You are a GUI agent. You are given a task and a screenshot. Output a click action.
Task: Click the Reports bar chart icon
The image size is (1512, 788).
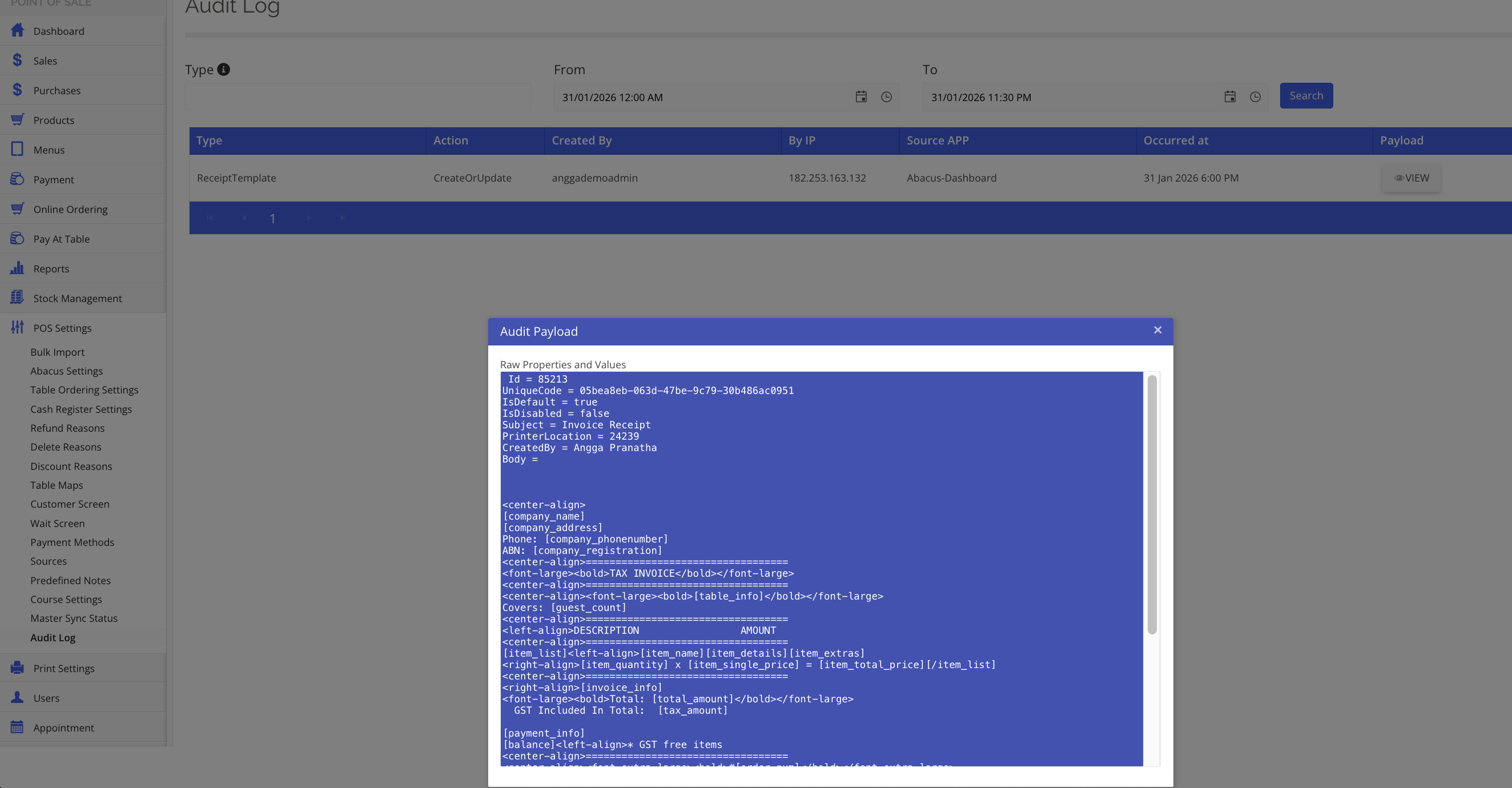coord(17,268)
